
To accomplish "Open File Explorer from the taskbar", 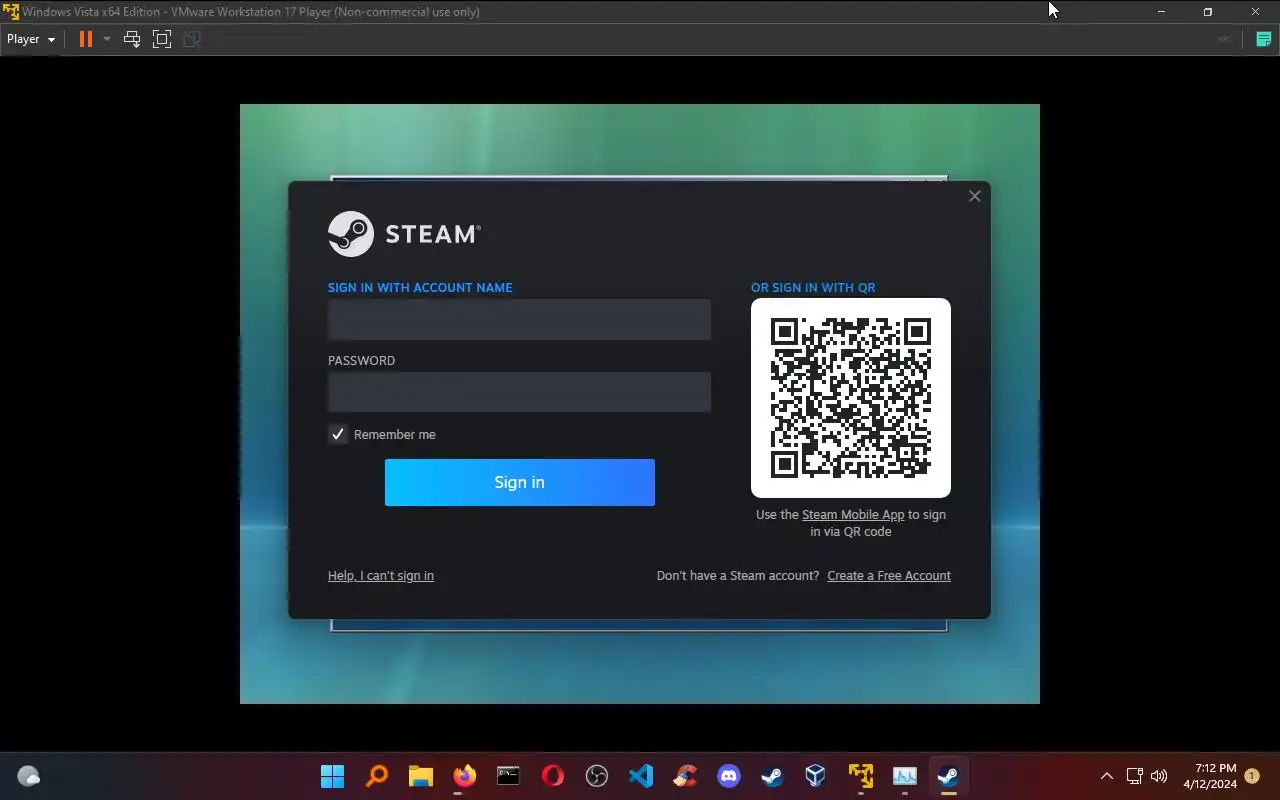I will pos(420,776).
